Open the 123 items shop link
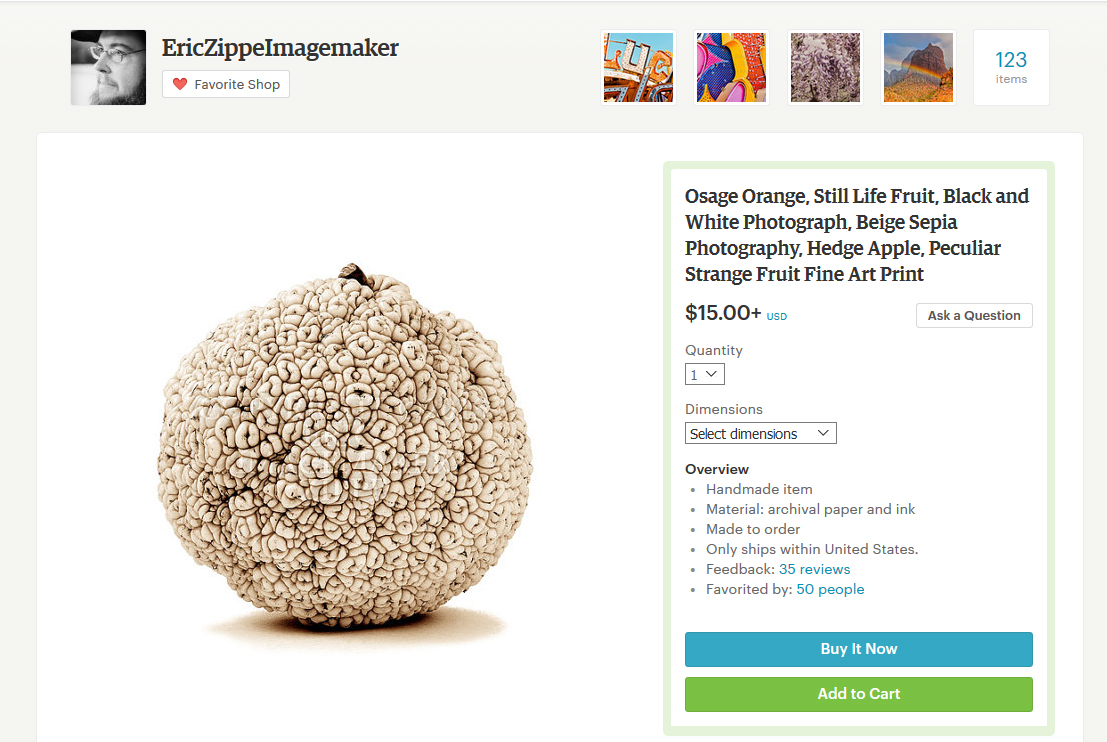Screen dimensions: 1107x742 [1011, 68]
